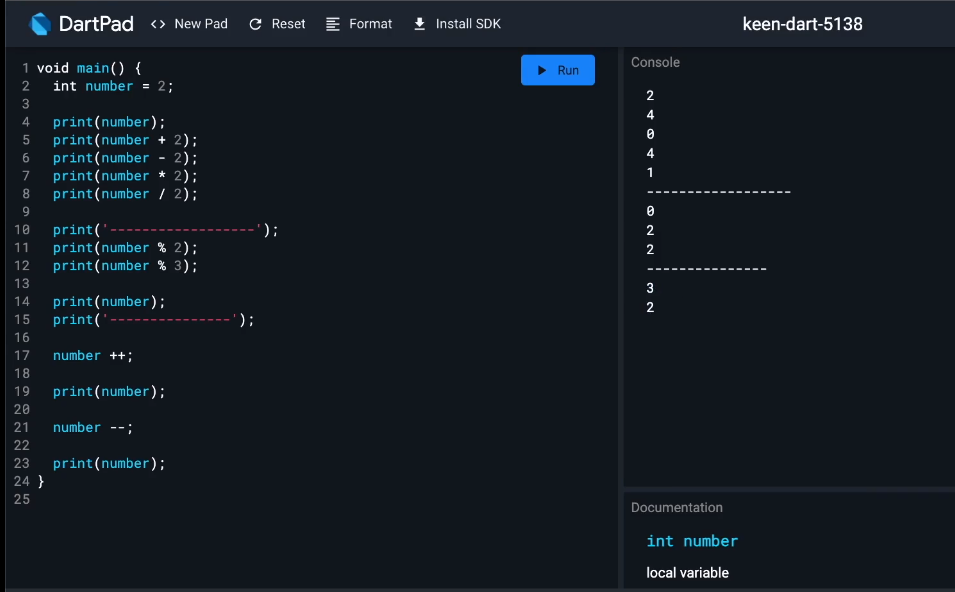This screenshot has height=592, width=955.
Task: Click print(number) on line 23
Action: click(x=108, y=463)
